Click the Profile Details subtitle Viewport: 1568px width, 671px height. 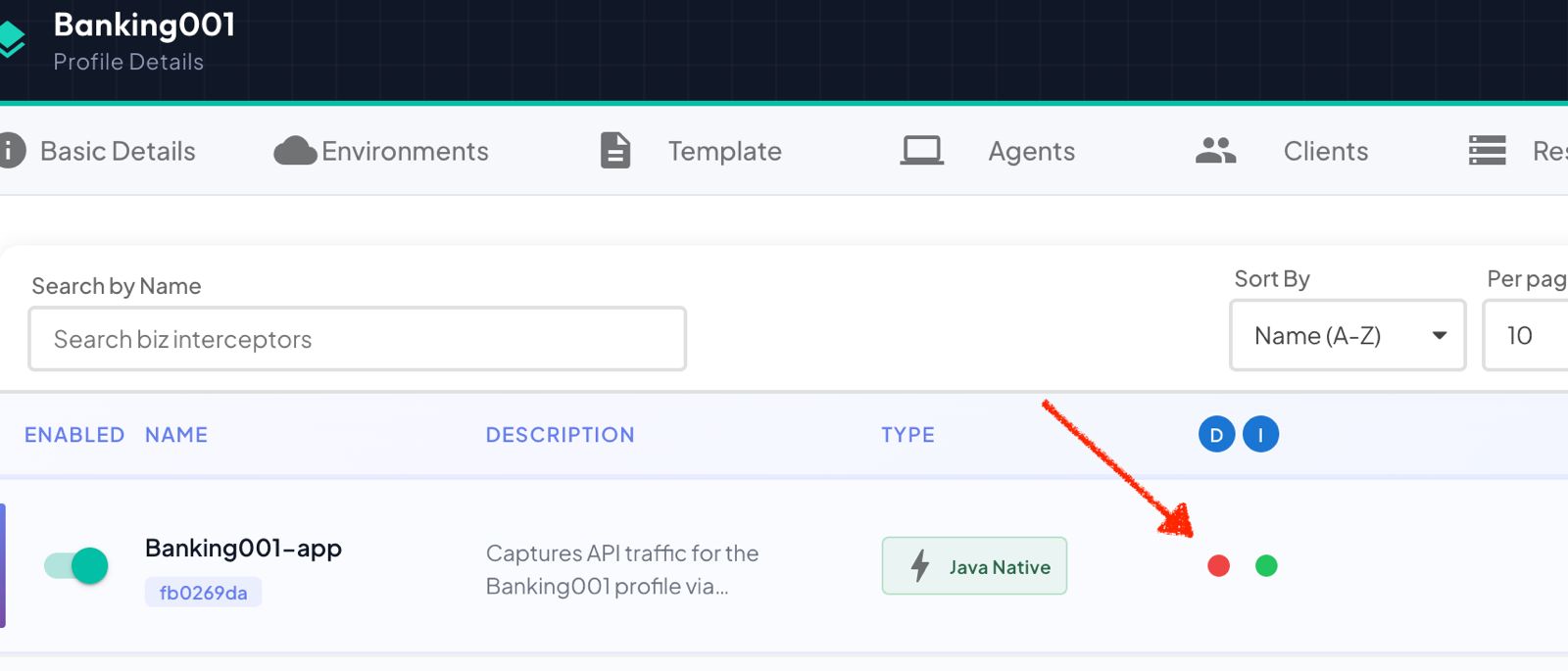point(128,62)
